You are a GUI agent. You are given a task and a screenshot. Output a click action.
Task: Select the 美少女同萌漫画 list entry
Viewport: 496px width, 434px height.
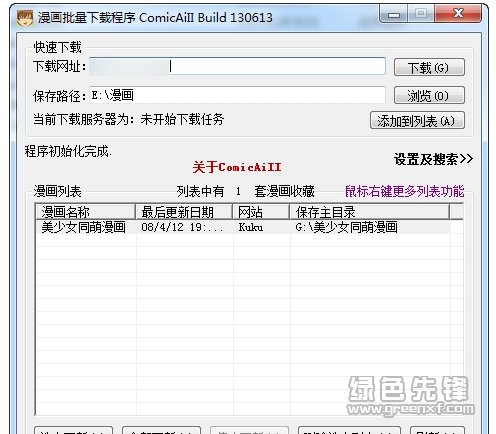coord(83,227)
